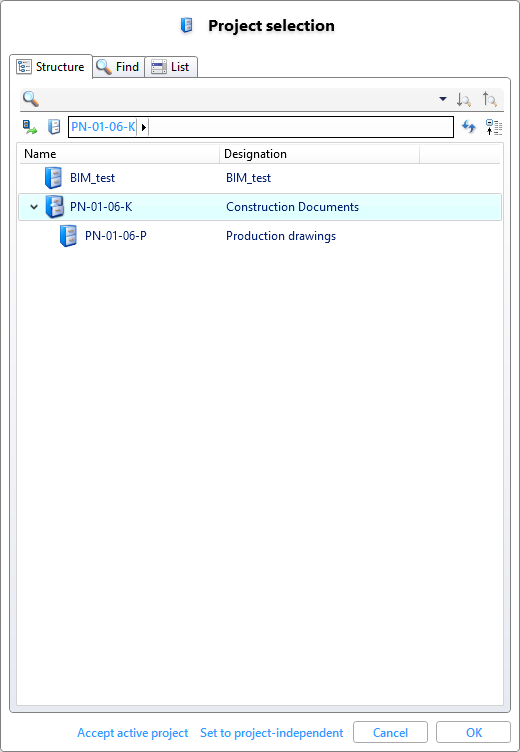Select the PN-01-06-K project name
The width and height of the screenshot is (520, 752).
click(x=101, y=207)
